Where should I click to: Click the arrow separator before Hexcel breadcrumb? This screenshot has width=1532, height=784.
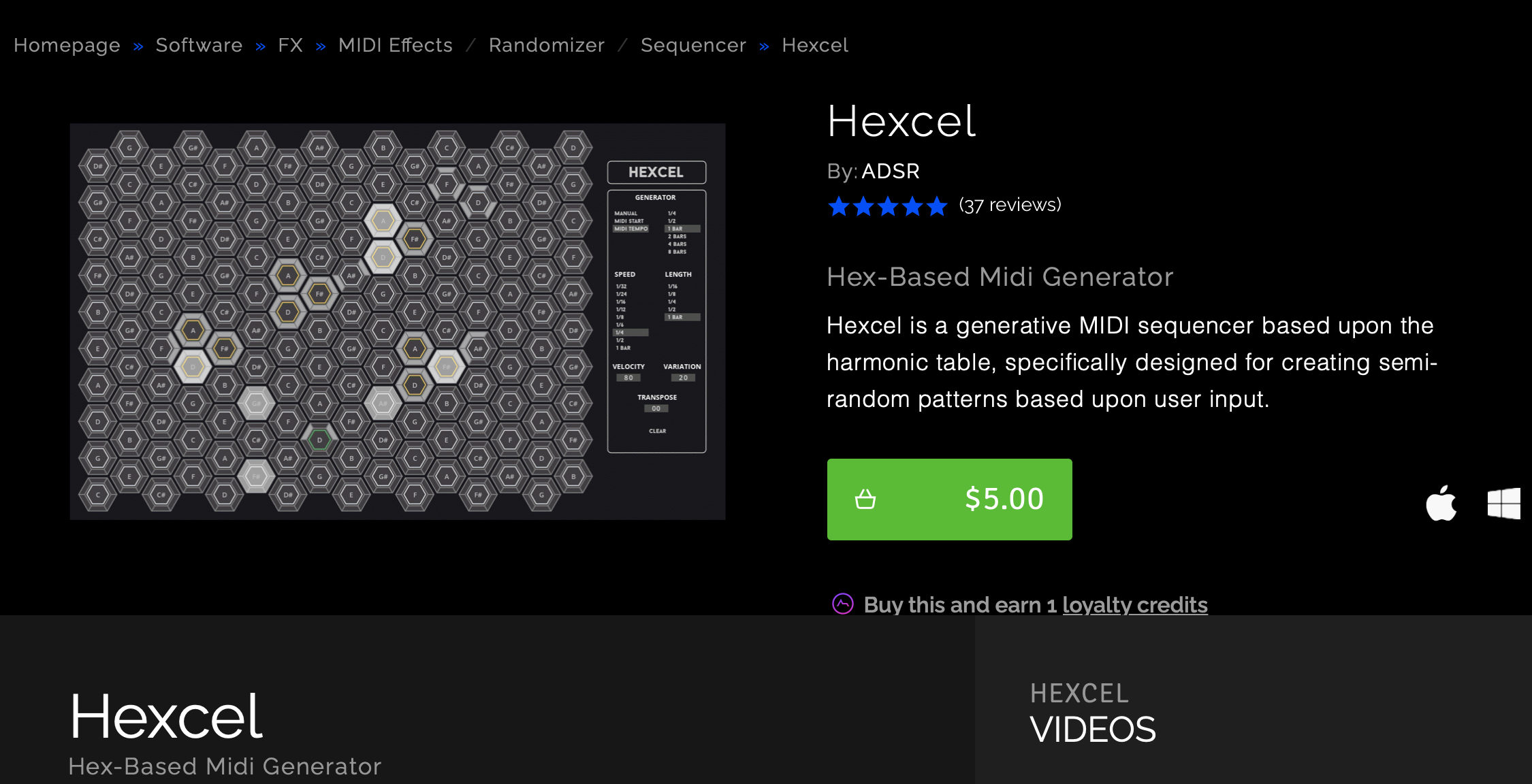(764, 46)
